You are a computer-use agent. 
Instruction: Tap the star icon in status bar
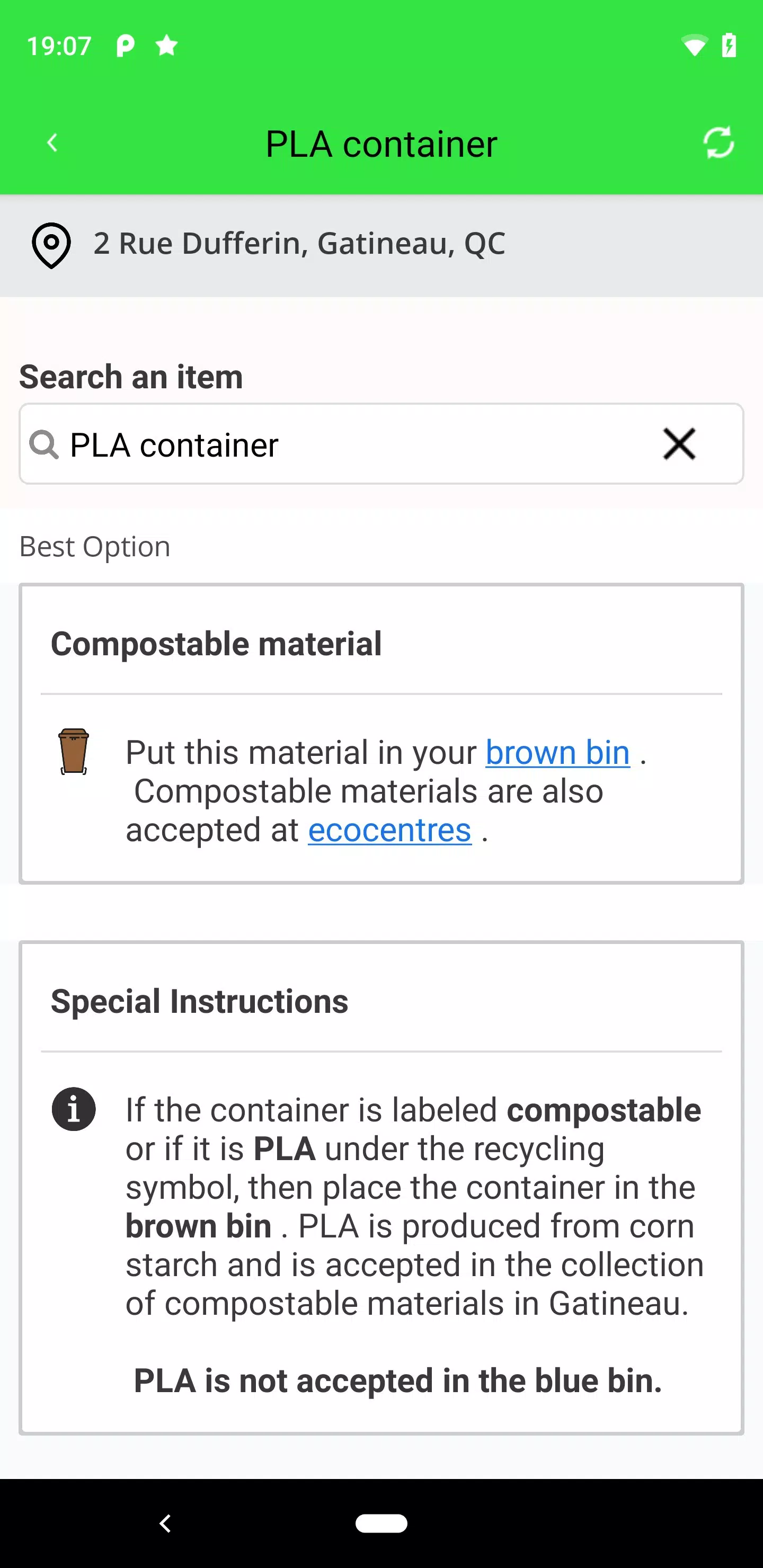pyautogui.click(x=166, y=46)
